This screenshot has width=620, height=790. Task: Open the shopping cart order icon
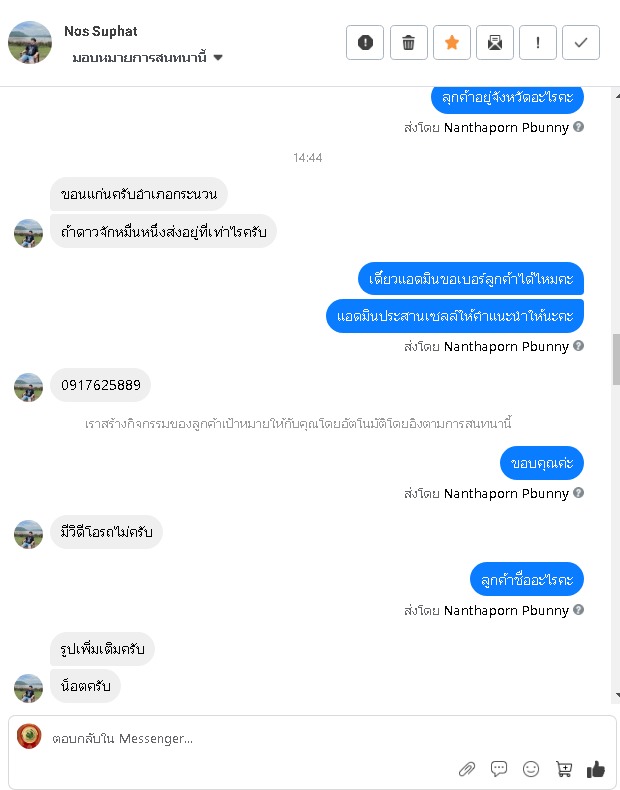tap(564, 769)
